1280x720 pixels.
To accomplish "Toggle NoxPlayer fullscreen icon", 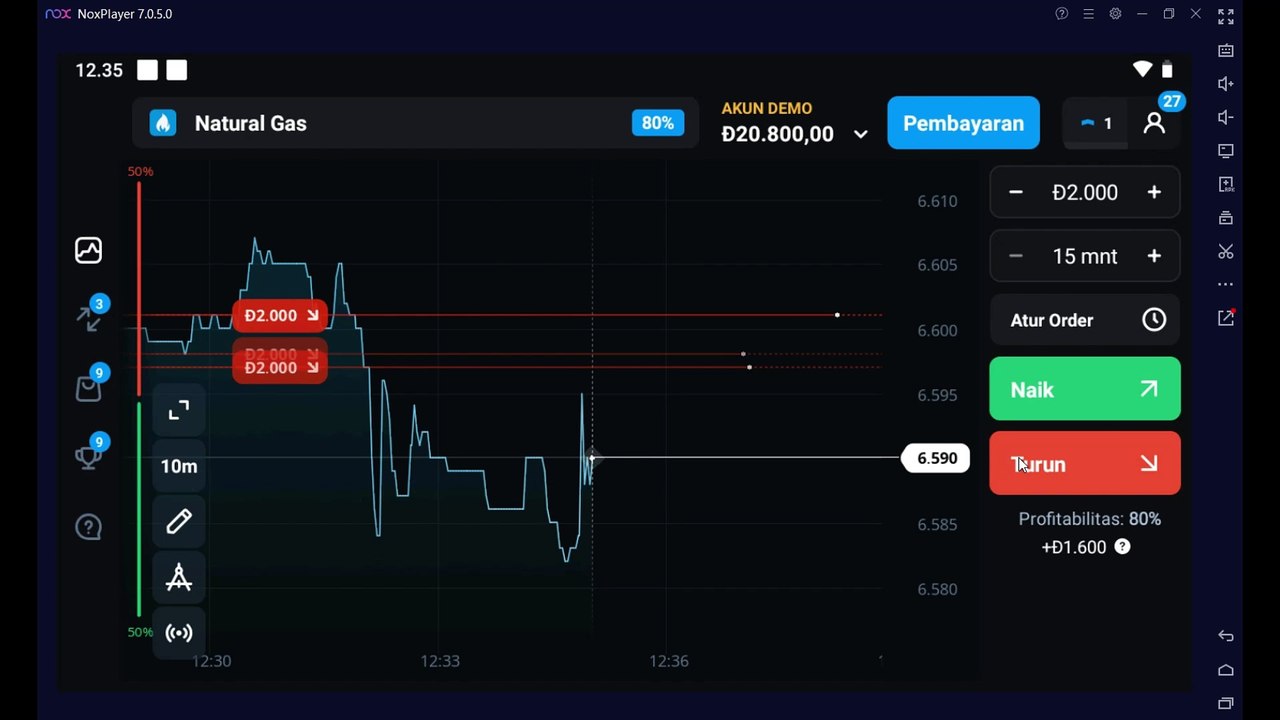I will (1226, 16).
